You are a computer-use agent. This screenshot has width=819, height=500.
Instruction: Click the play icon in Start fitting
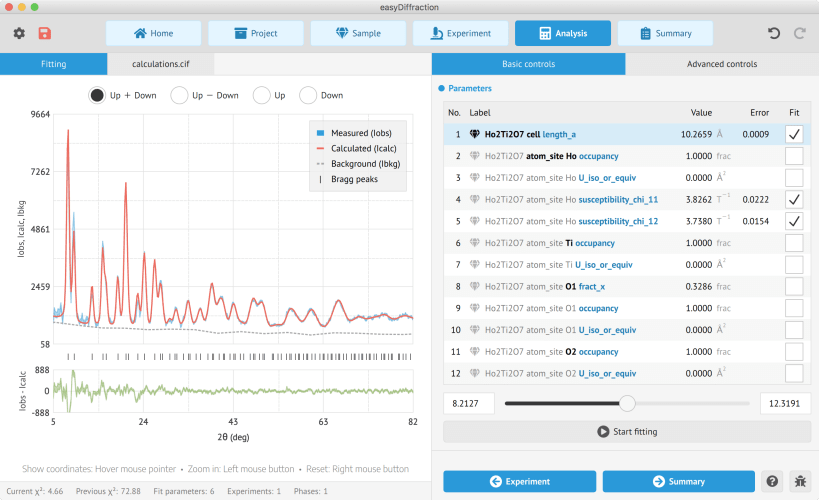pos(603,432)
